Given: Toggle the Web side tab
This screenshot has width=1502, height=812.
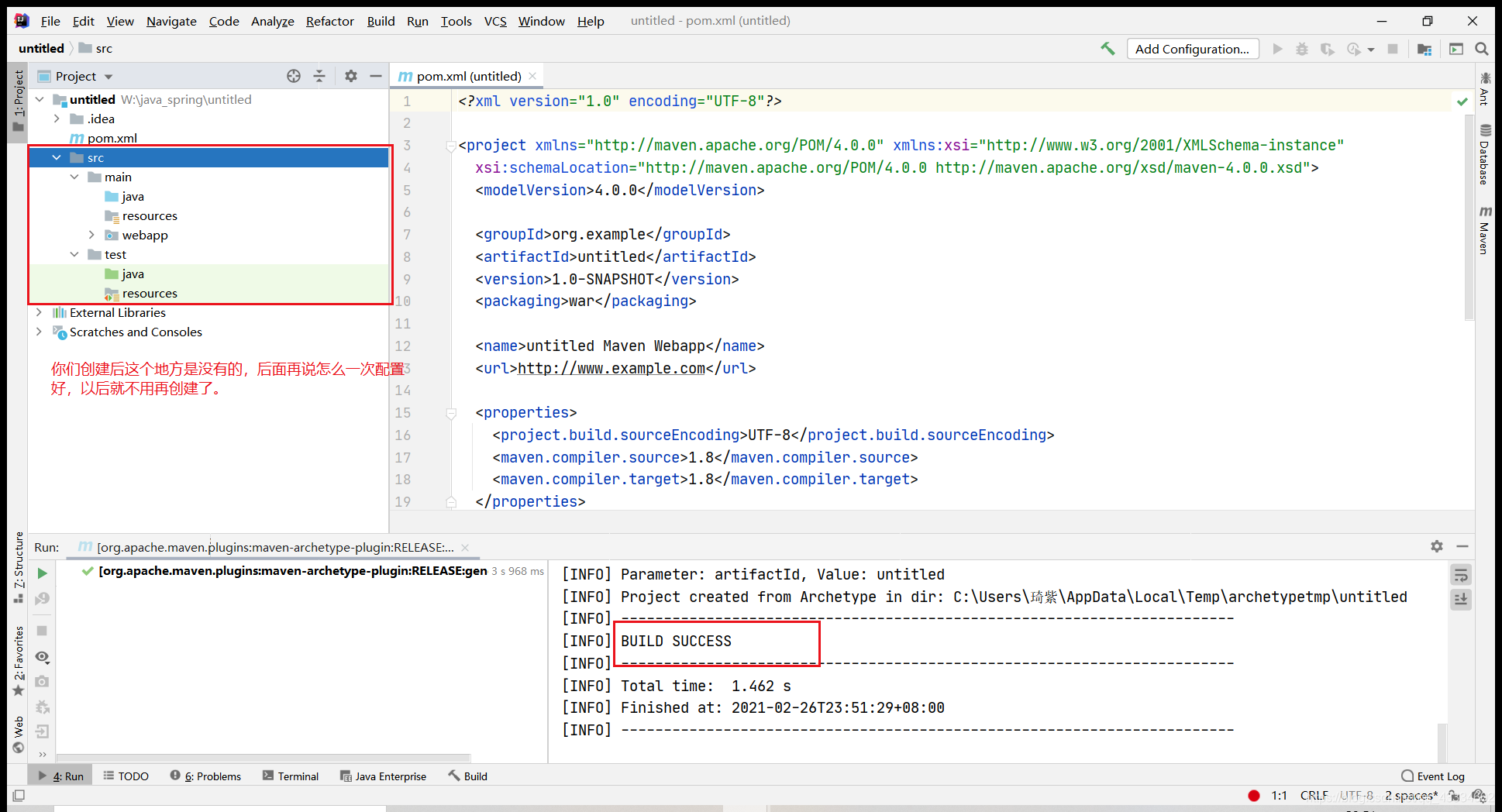Looking at the screenshot, I should [19, 735].
